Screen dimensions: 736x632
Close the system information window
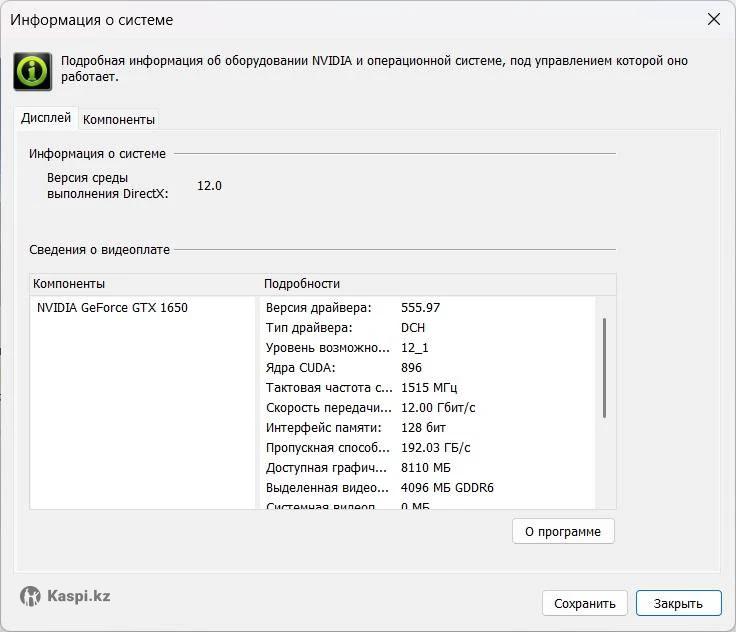[x=714, y=20]
